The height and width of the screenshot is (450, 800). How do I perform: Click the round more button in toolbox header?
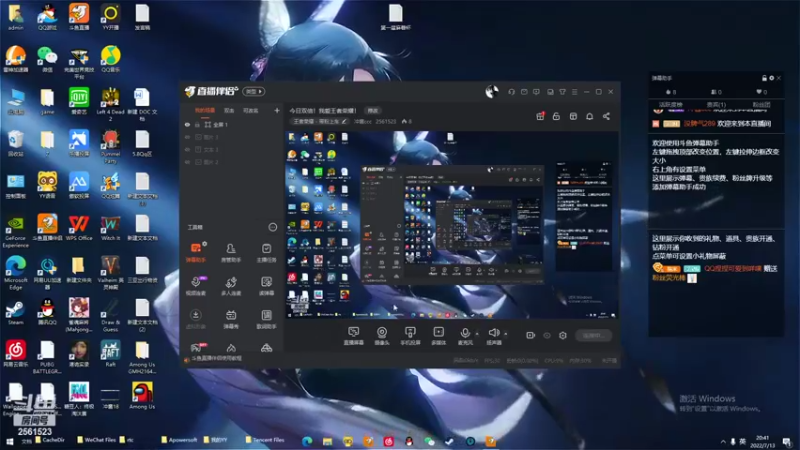(273, 227)
